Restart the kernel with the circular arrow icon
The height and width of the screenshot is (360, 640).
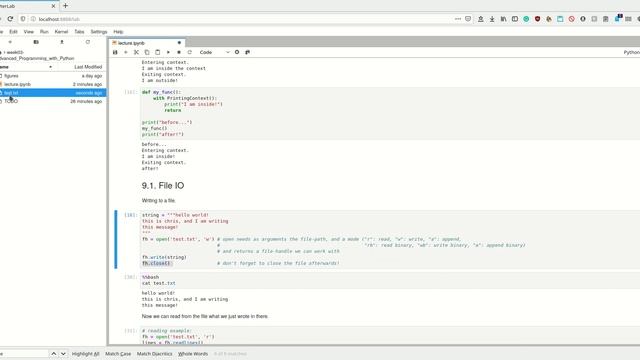pyautogui.click(x=189, y=52)
